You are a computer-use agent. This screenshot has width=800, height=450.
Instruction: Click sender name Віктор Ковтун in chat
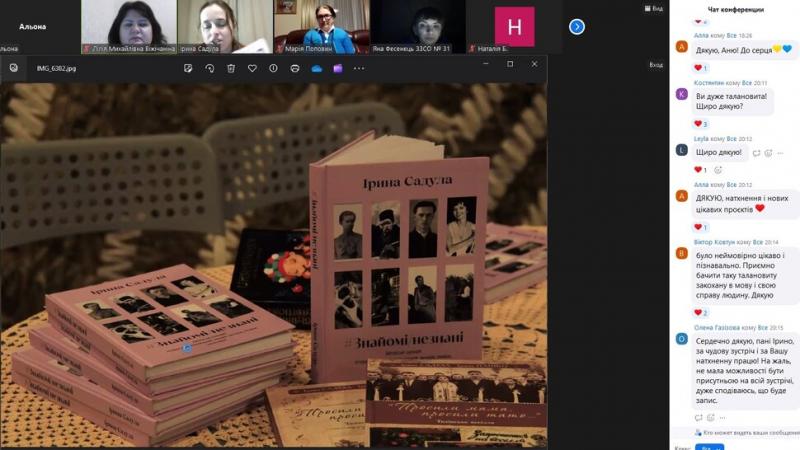coord(714,242)
